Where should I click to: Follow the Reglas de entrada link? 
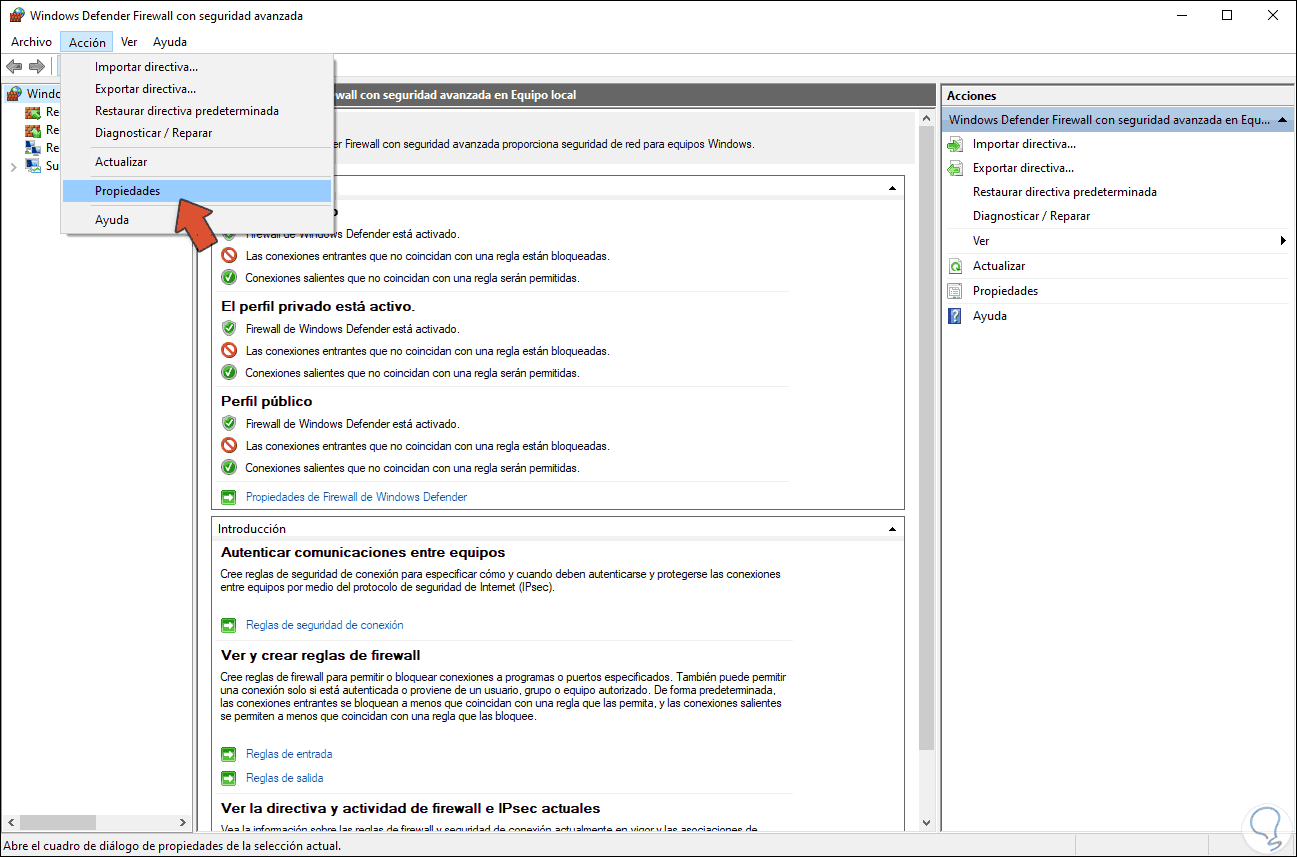pyautogui.click(x=289, y=754)
